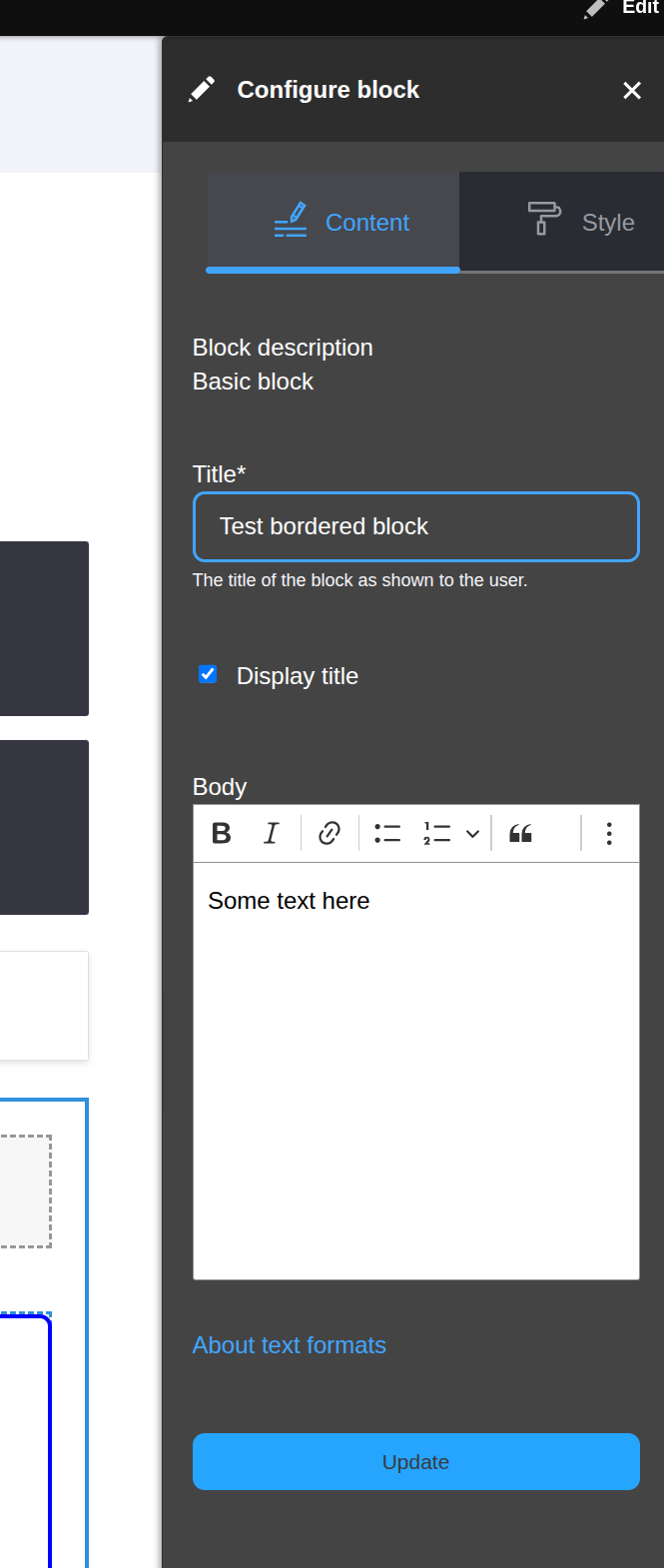Show more toolbar items (three dots)

pyautogui.click(x=609, y=833)
